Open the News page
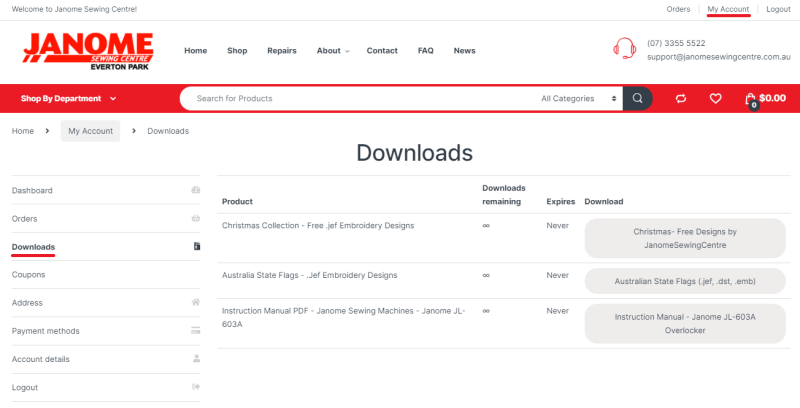The width and height of the screenshot is (800, 408). pyautogui.click(x=464, y=50)
